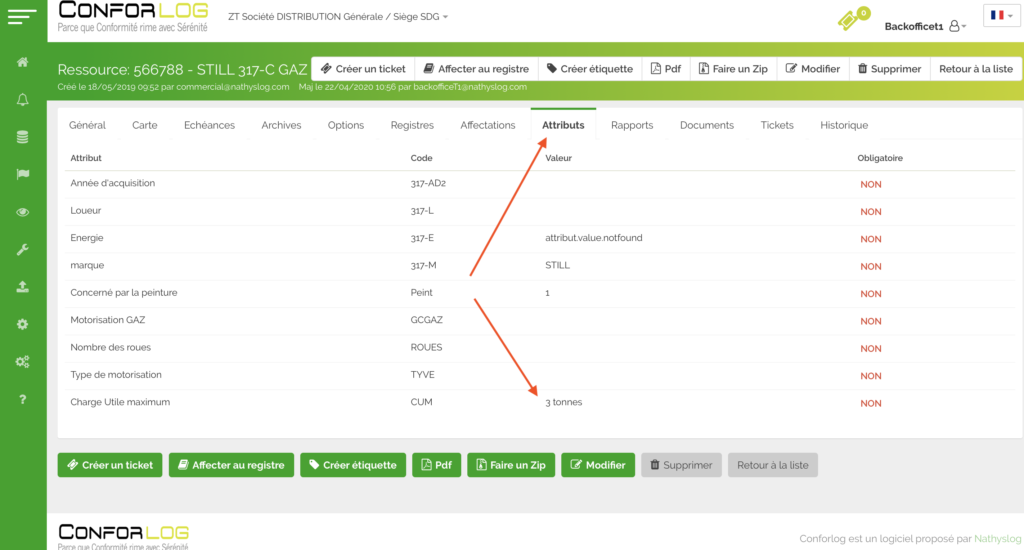Expand the French flag language dropdown
Screen dimensions: 1024x550
[1000, 15]
